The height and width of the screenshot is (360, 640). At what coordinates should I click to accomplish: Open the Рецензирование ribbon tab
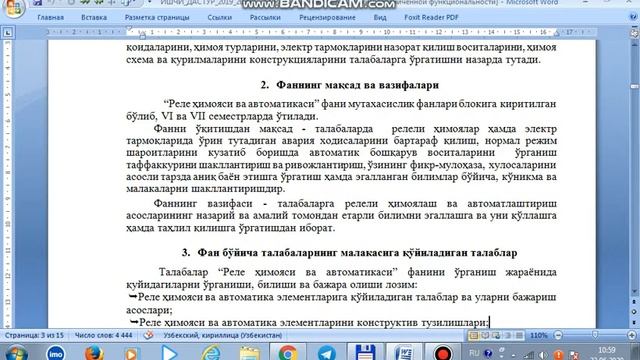pyautogui.click(x=327, y=18)
